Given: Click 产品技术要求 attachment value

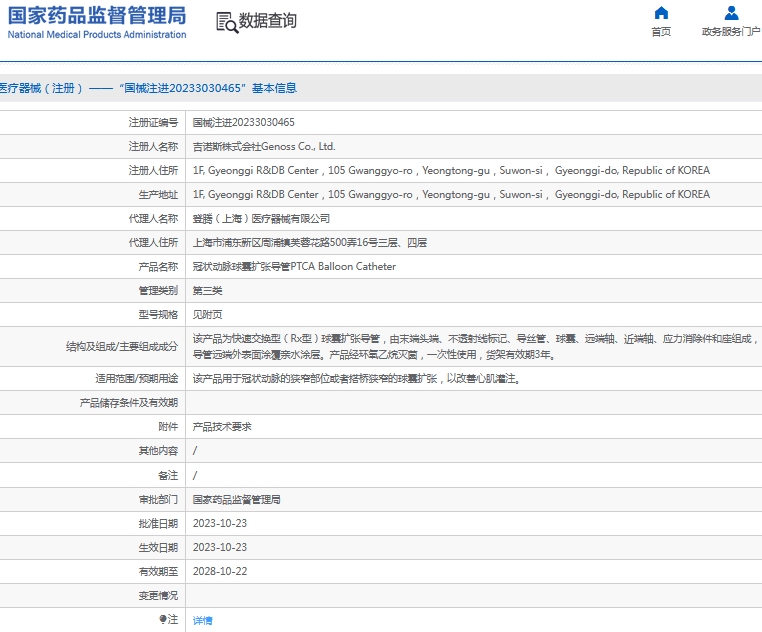Looking at the screenshot, I should tap(222, 427).
